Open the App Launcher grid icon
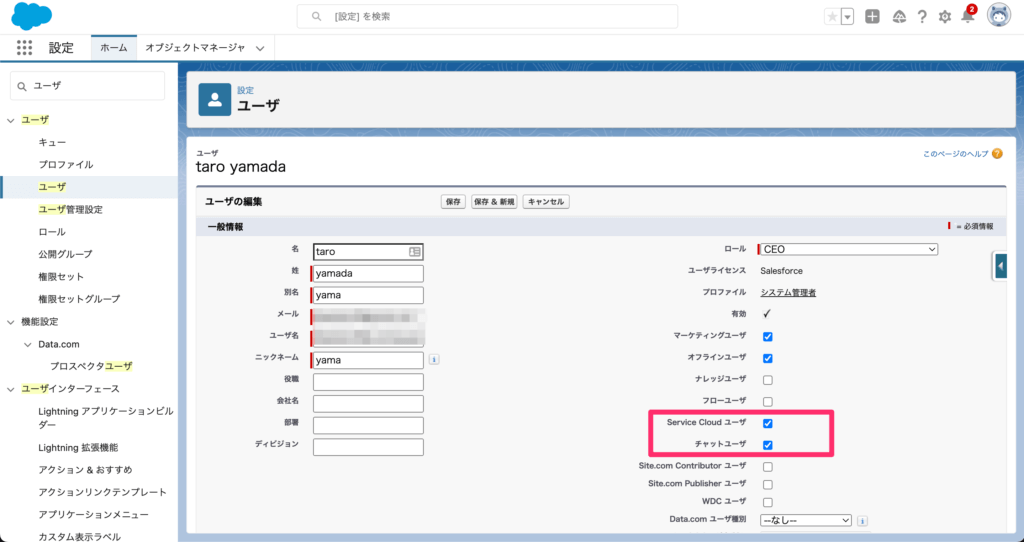This screenshot has height=542, width=1024. point(25,47)
